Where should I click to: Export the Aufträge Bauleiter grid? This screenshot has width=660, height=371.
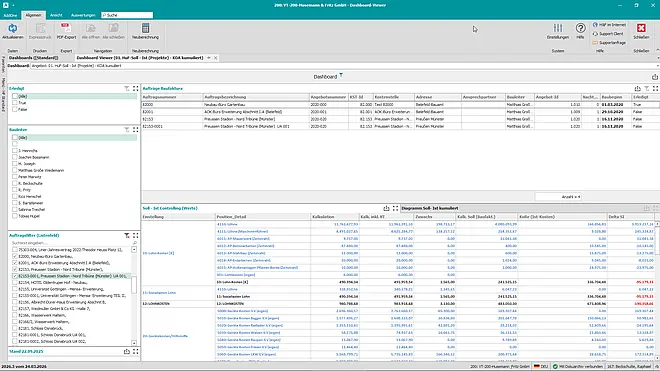638,88
